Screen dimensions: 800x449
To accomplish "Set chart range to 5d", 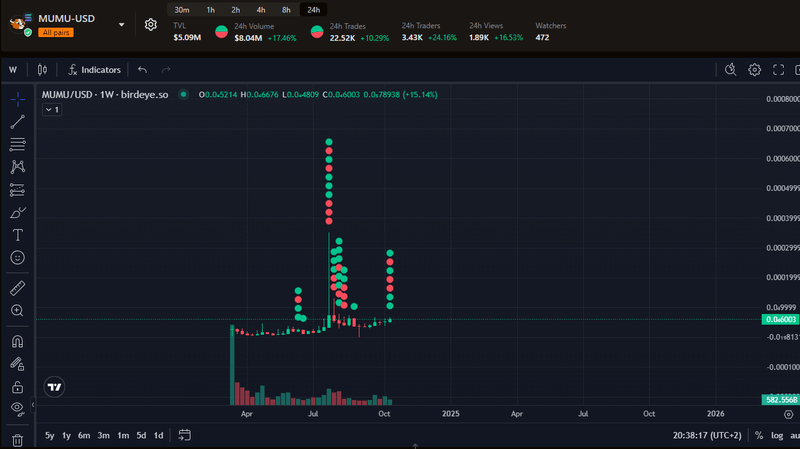I will (141, 435).
